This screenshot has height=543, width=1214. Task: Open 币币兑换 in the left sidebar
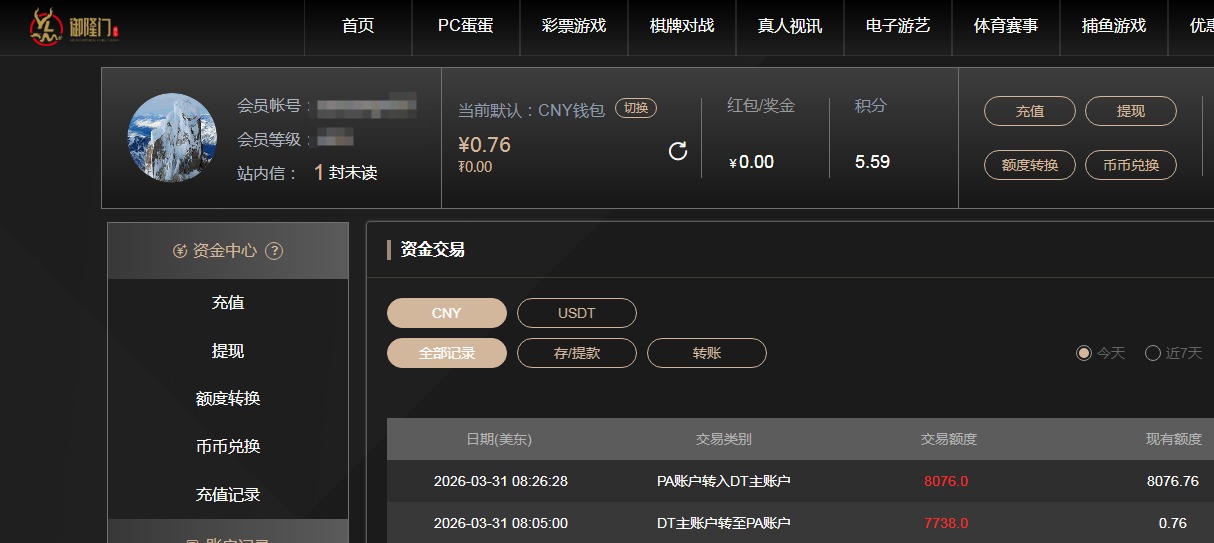[x=228, y=447]
